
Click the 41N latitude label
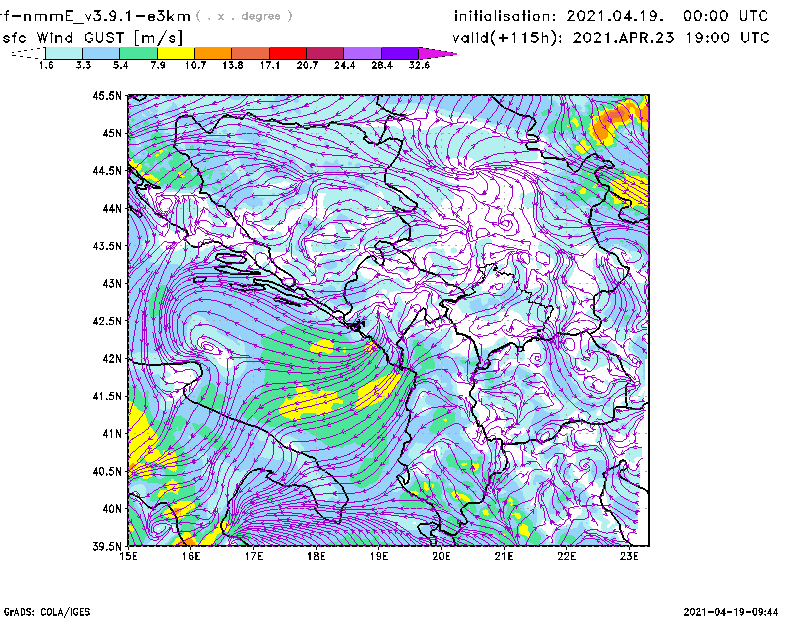(x=112, y=434)
